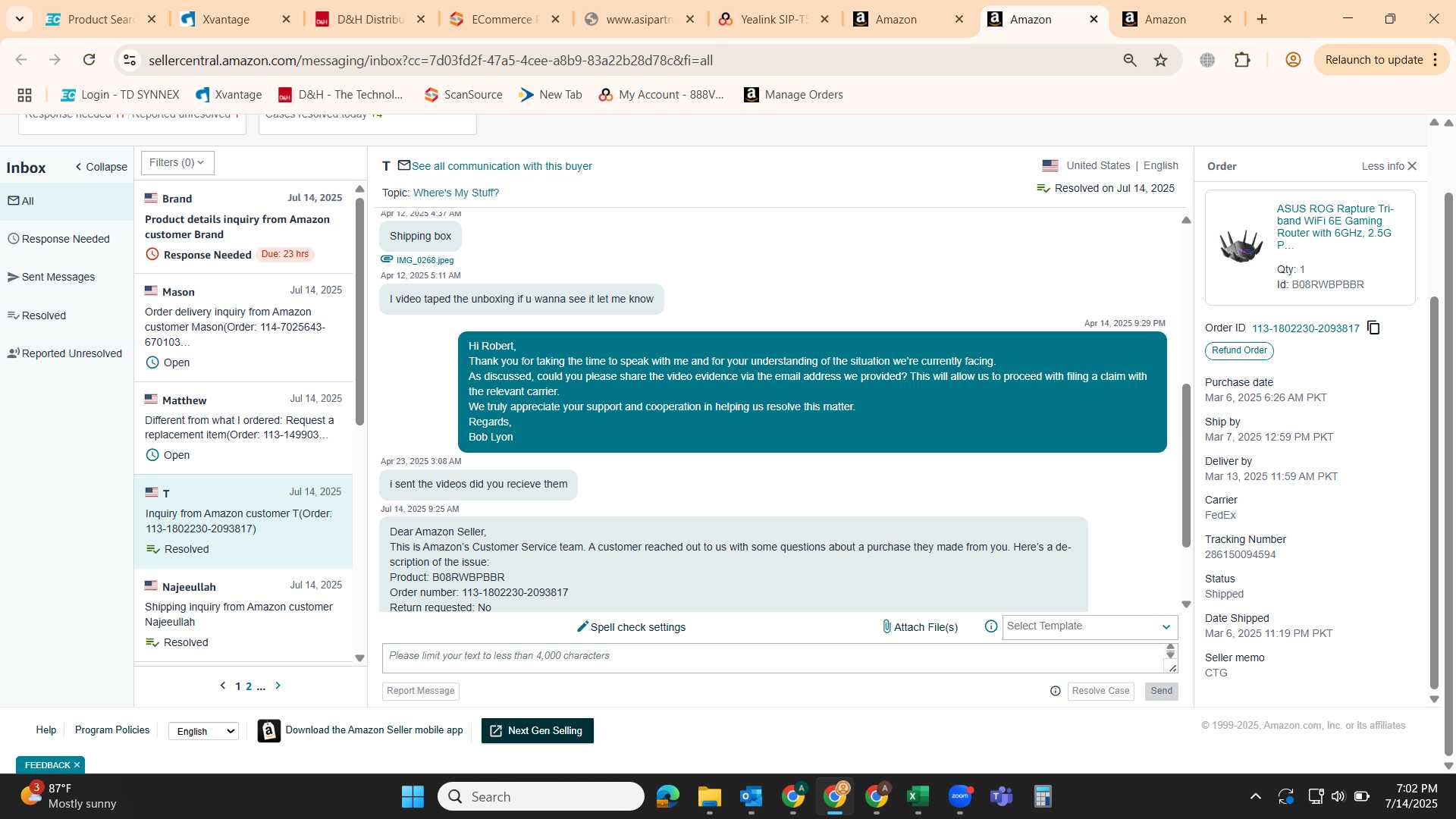
Task: Click Less info to collapse order details
Action: pyautogui.click(x=1382, y=166)
